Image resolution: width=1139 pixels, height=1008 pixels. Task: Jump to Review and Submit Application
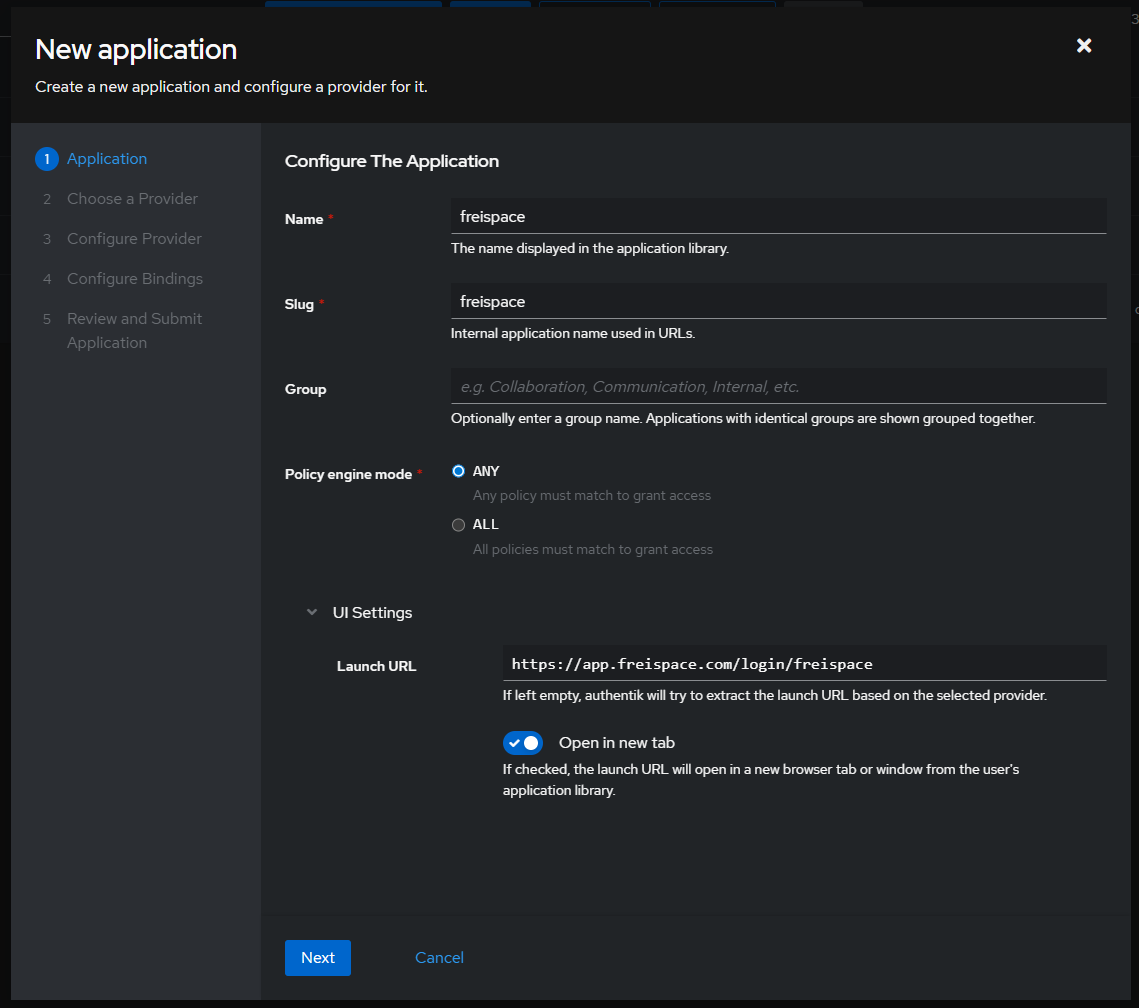point(134,330)
